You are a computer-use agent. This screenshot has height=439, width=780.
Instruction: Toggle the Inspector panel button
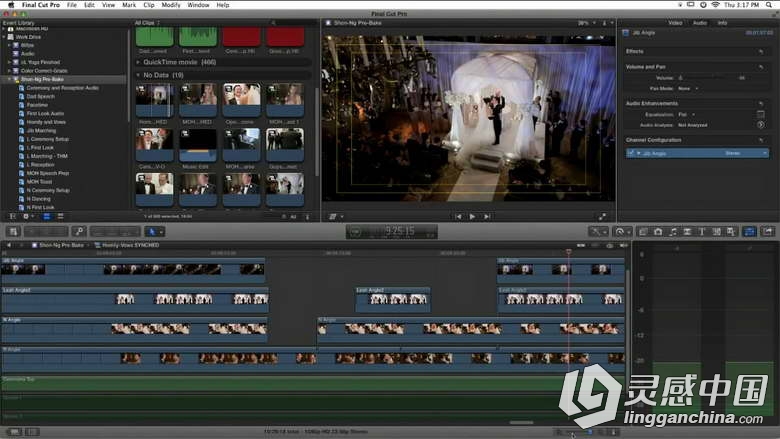(750, 232)
